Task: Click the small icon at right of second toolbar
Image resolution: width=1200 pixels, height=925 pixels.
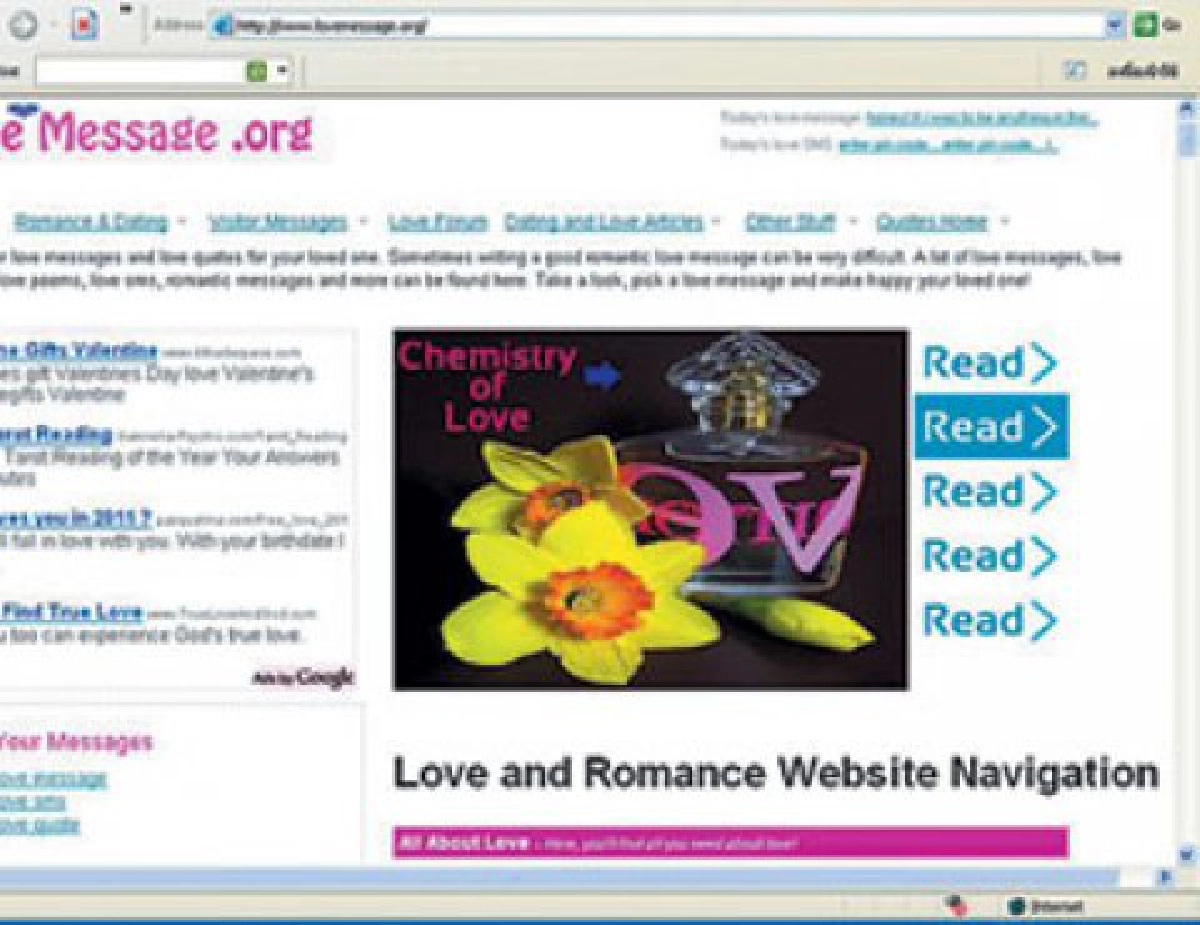Action: pos(1077,72)
